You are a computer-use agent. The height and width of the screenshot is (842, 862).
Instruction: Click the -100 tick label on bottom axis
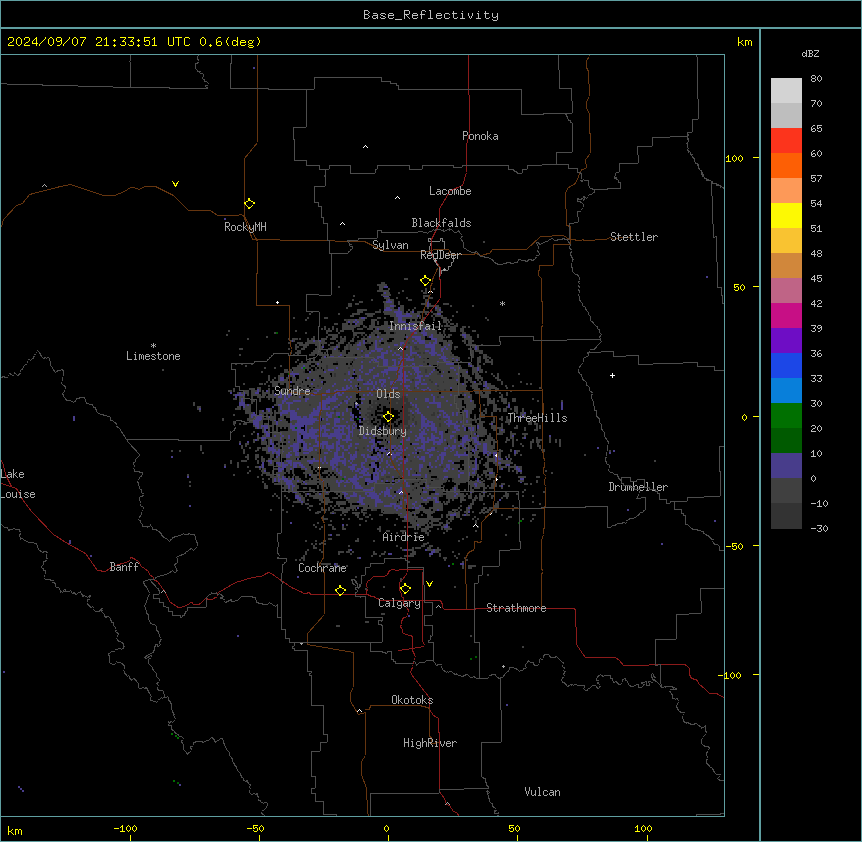click(x=125, y=828)
